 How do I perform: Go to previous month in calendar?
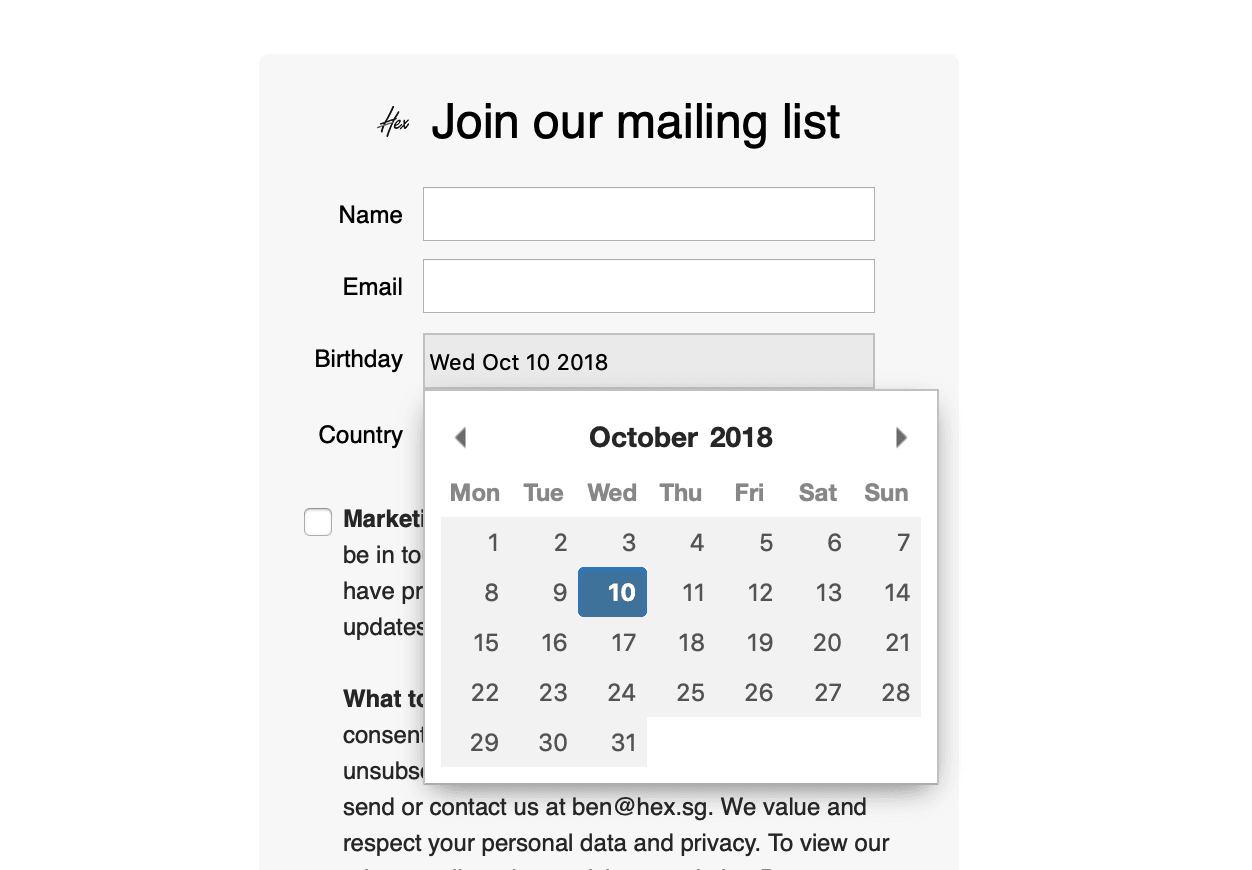pos(460,437)
